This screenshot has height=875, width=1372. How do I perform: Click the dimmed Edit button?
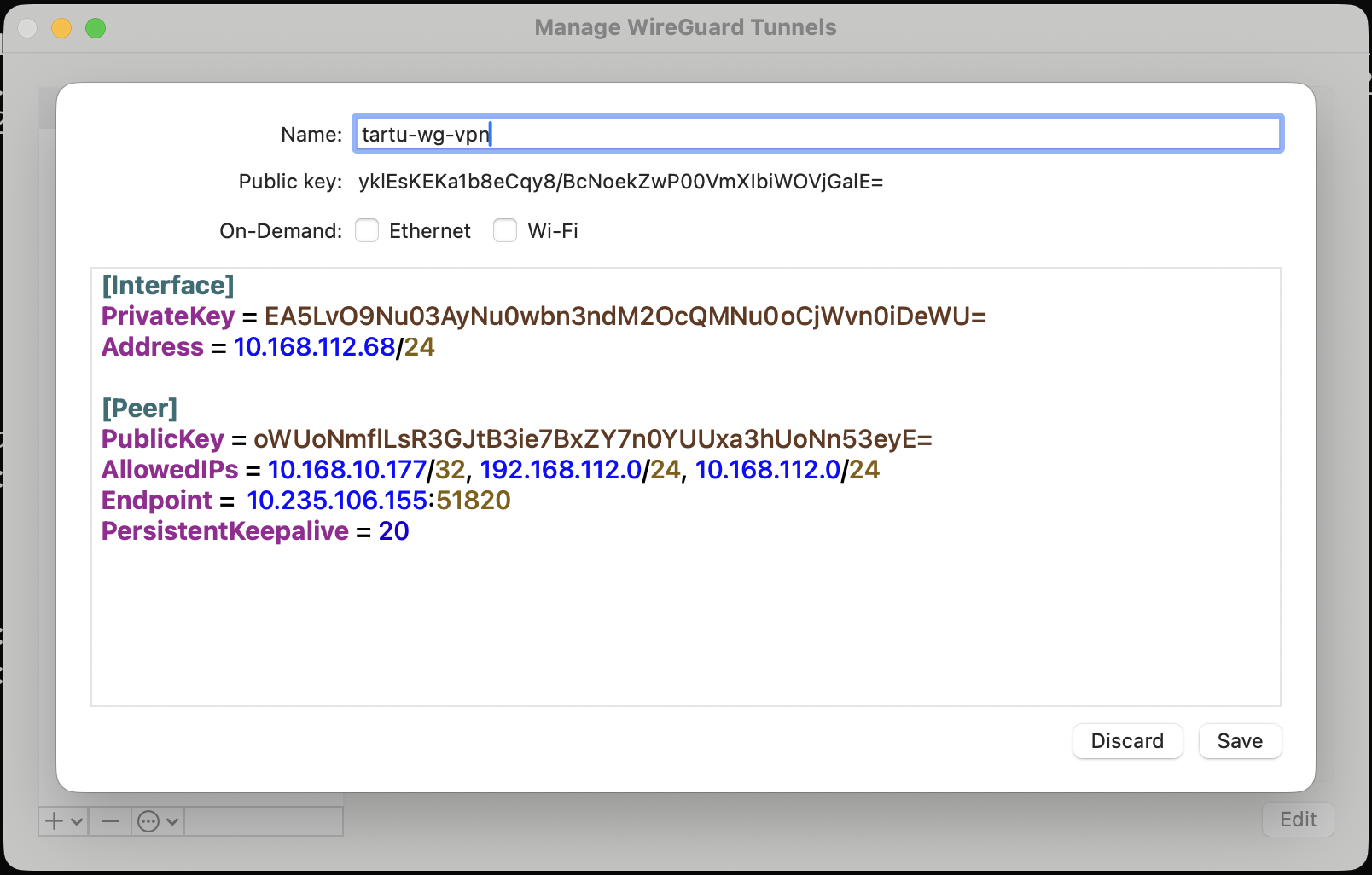coord(1297,820)
